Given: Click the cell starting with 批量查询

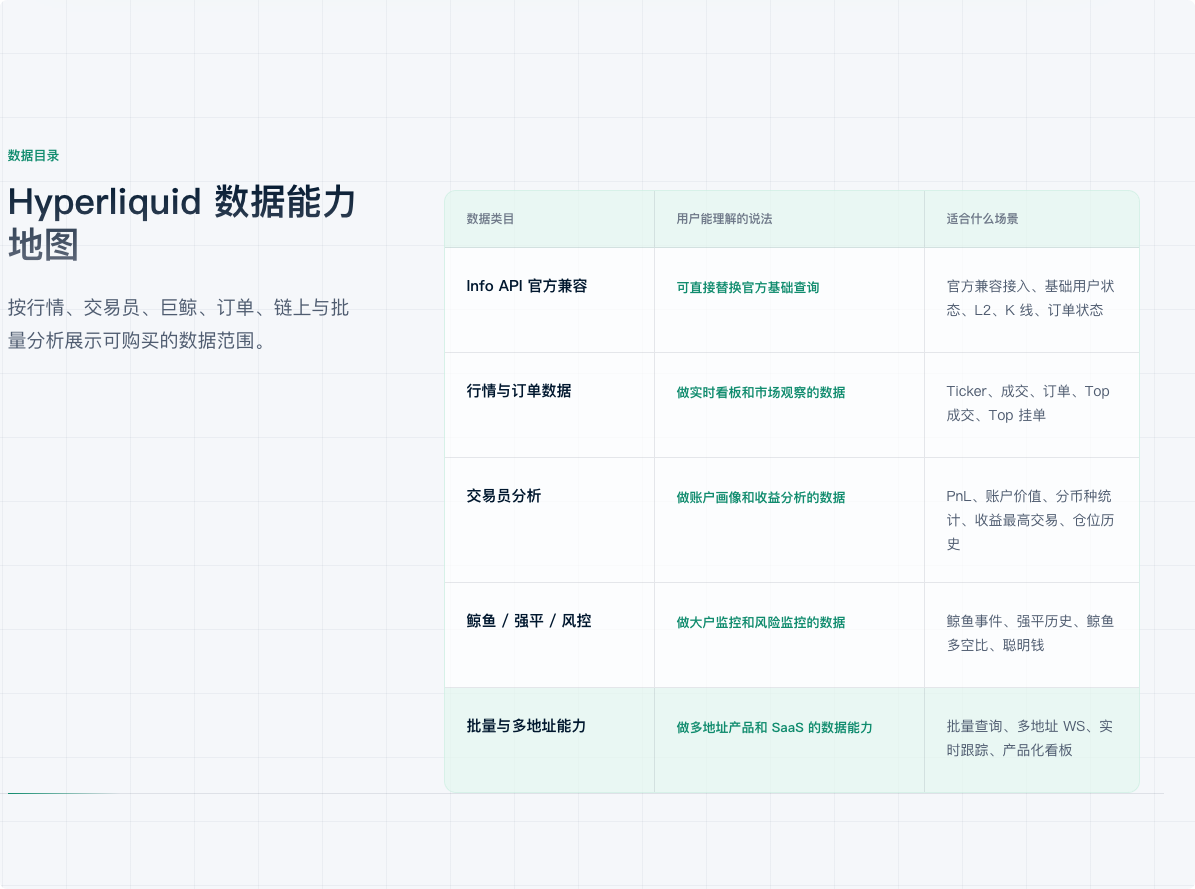Looking at the screenshot, I should pos(1030,739).
